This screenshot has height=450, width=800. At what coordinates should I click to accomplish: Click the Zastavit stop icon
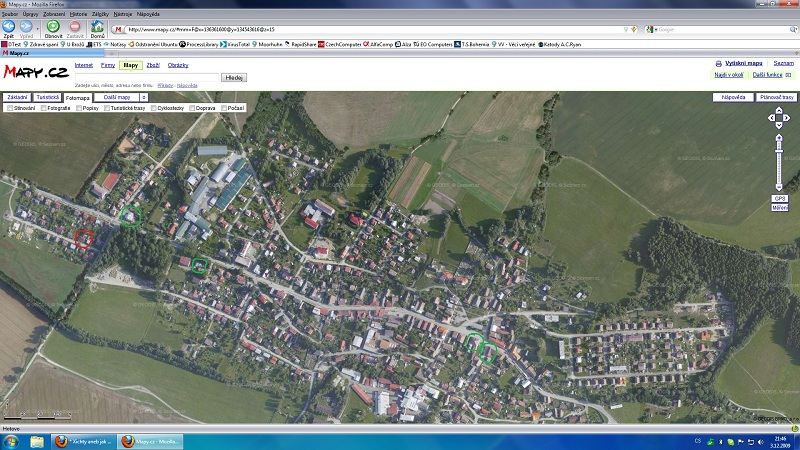pos(75,26)
